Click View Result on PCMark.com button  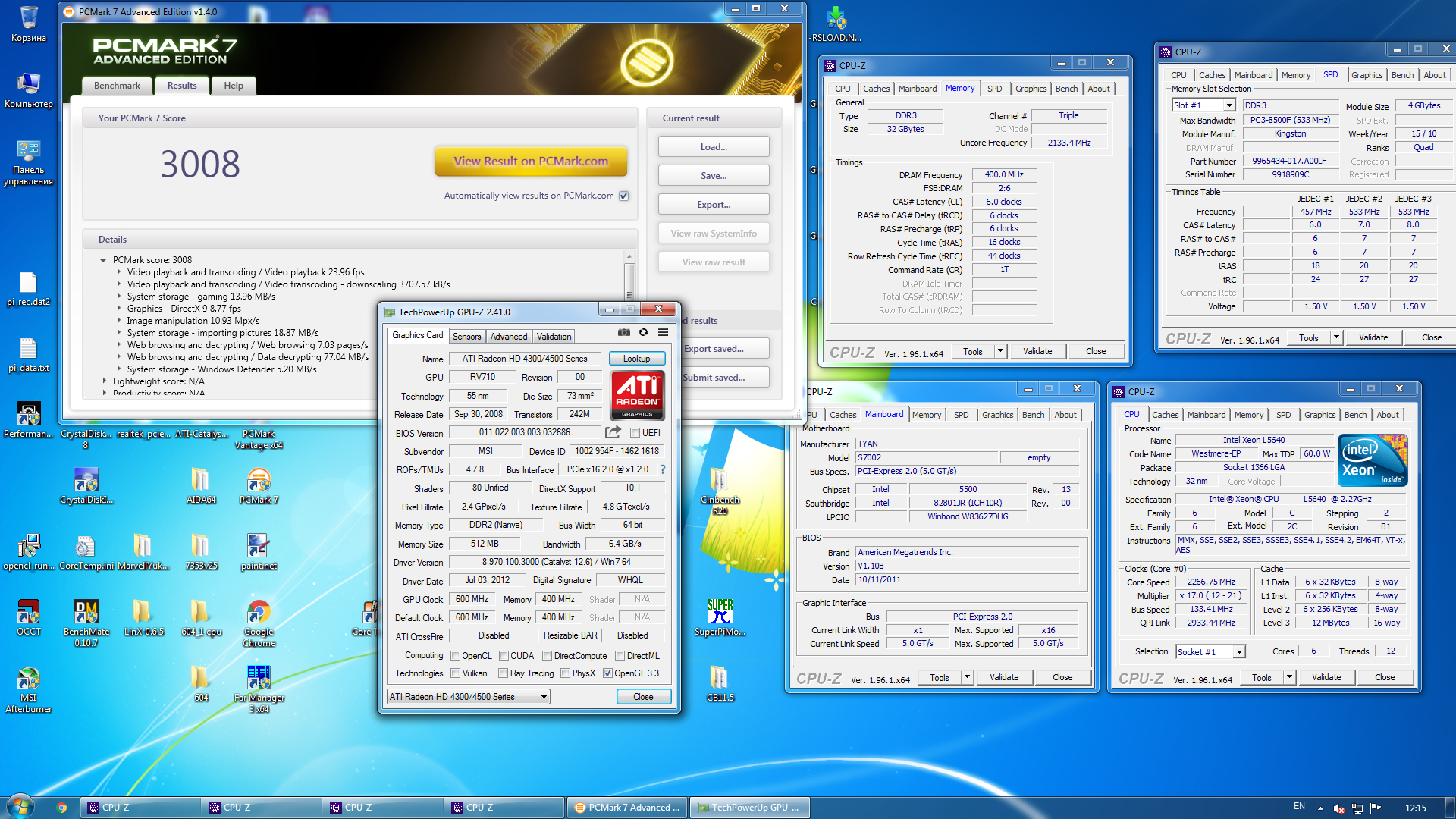531,161
